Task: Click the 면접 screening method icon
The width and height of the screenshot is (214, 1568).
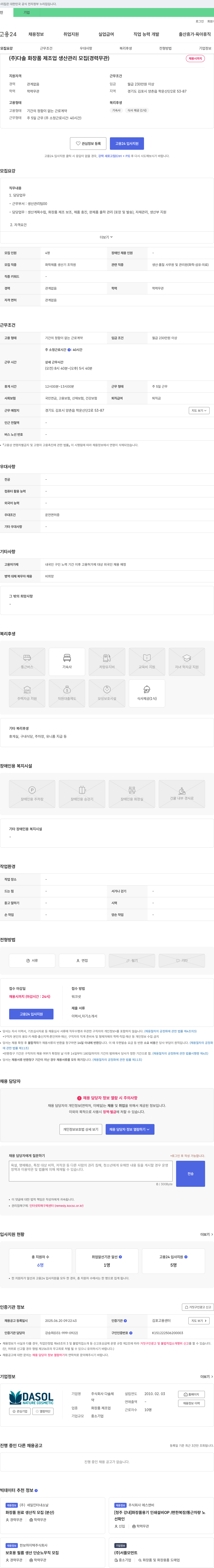Action: (x=82, y=960)
